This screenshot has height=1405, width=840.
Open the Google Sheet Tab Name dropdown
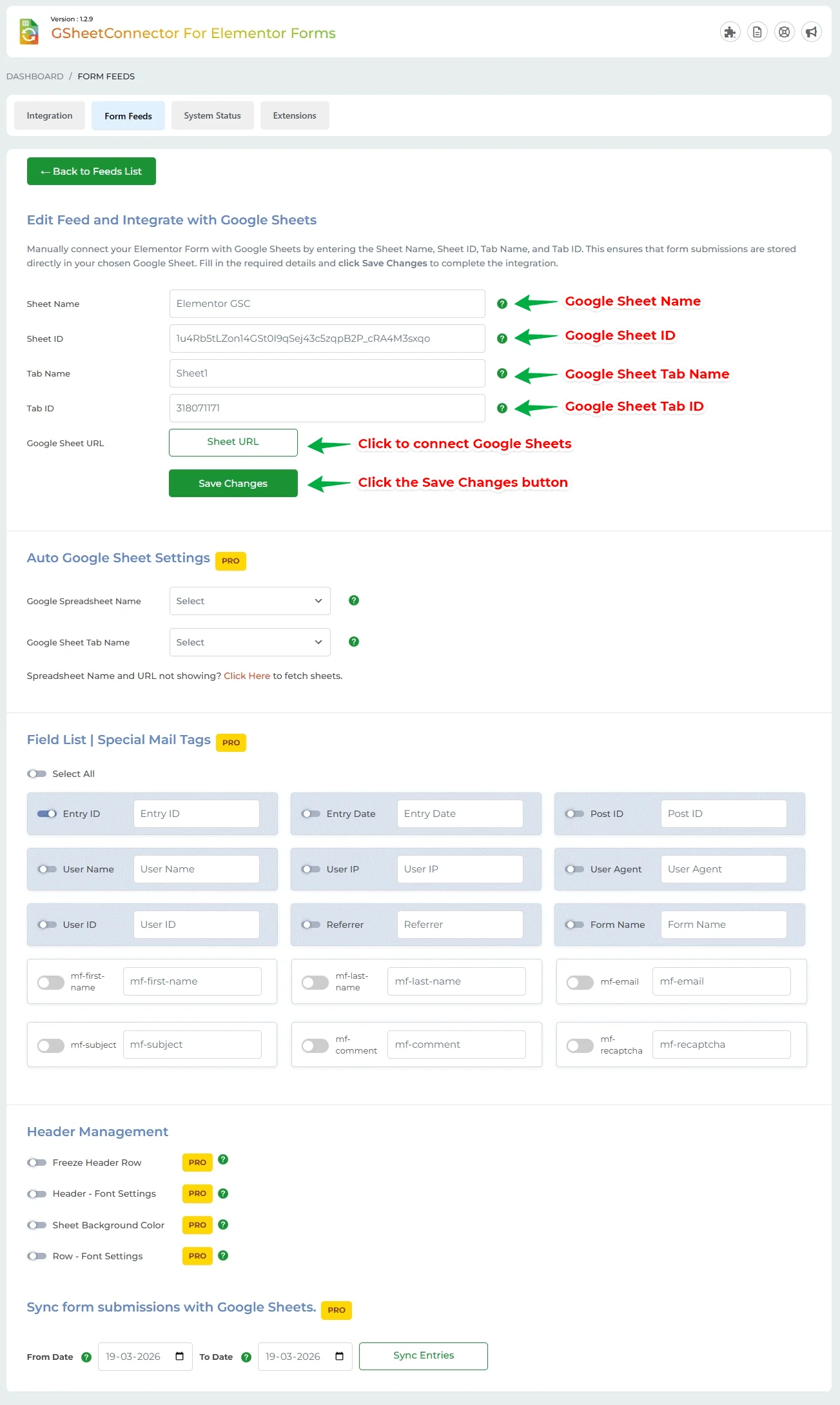pos(250,642)
